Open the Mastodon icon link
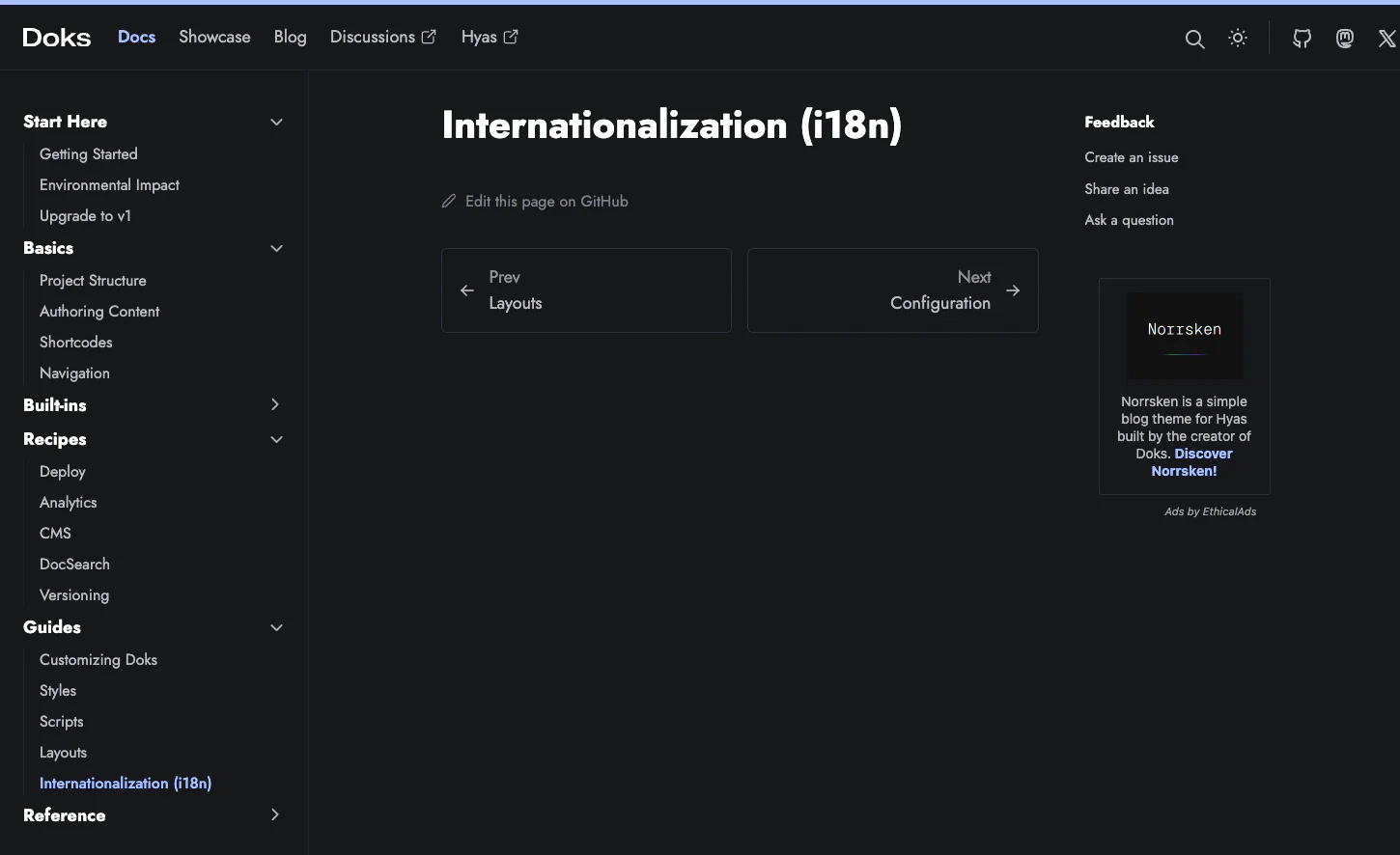The width and height of the screenshot is (1400, 855). [1345, 39]
